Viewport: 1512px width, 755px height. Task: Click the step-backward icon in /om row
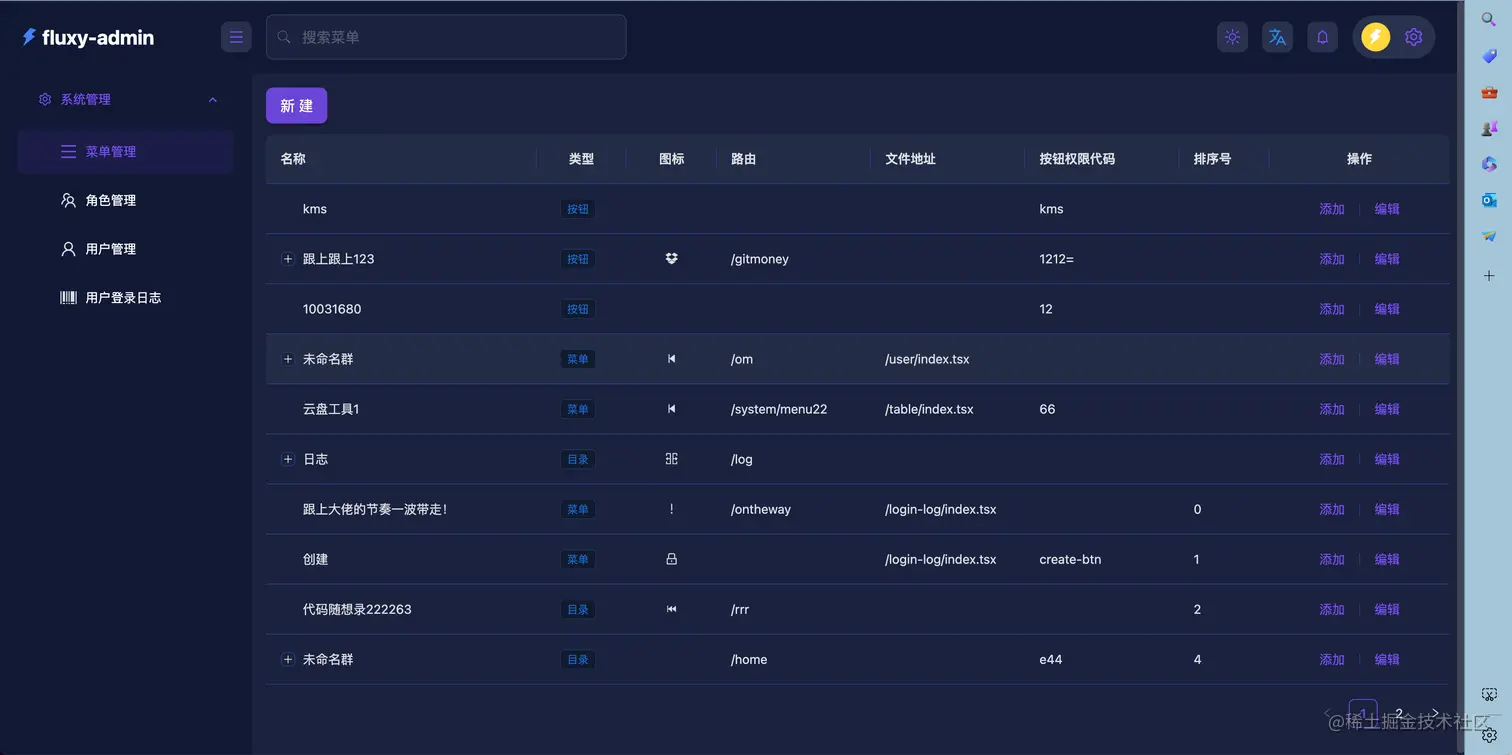tap(671, 359)
